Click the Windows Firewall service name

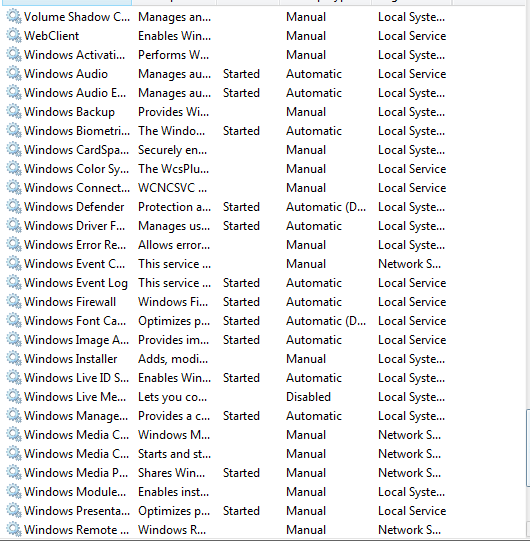tap(70, 302)
